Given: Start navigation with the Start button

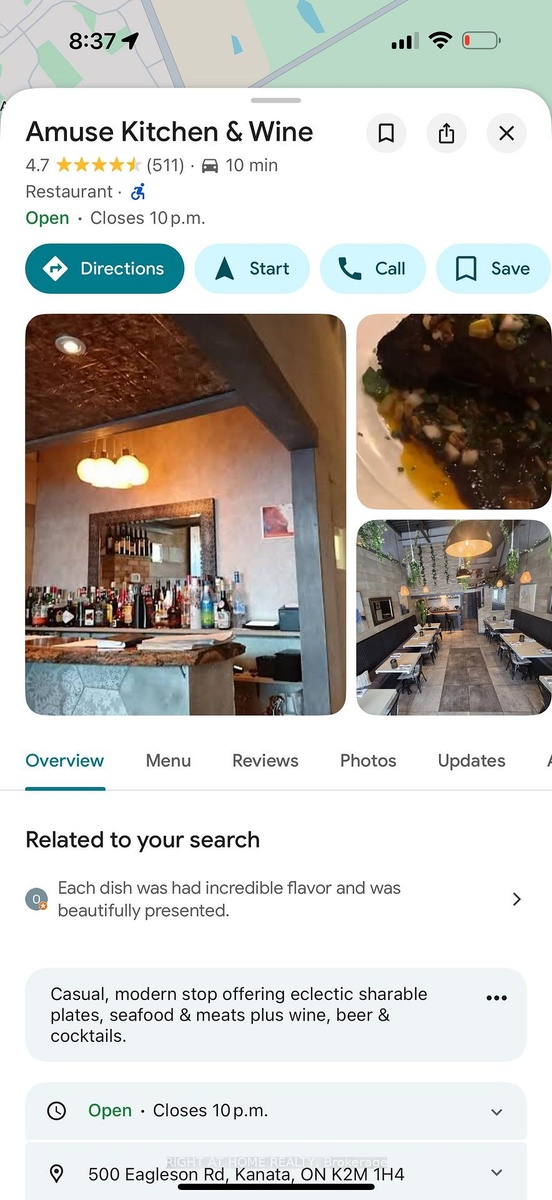Looking at the screenshot, I should coord(252,268).
